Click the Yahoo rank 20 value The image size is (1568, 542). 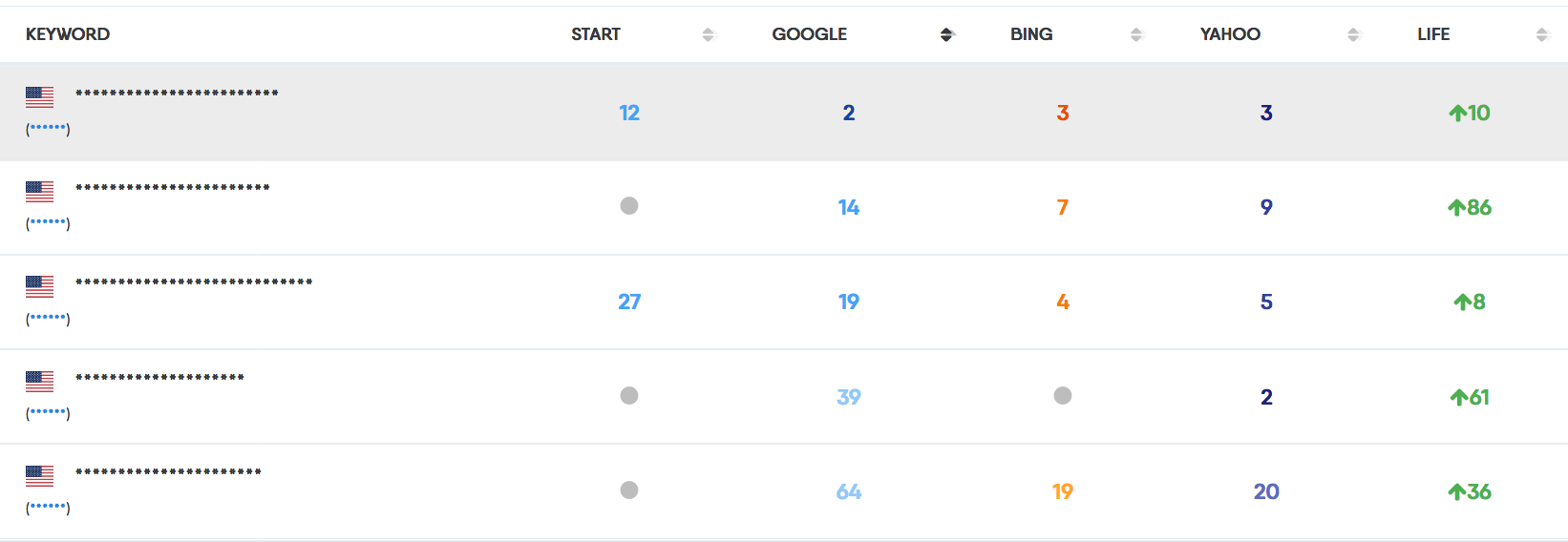1266,492
